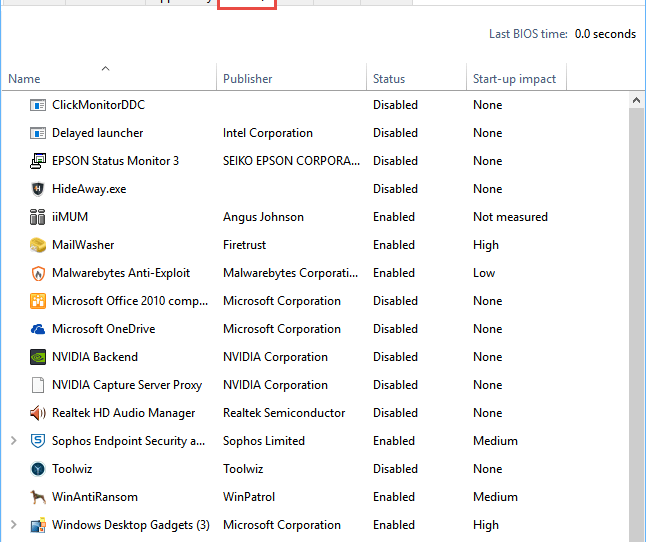
Task: Click the Malwarebytes Corporati... publisher cell
Action: (x=290, y=273)
